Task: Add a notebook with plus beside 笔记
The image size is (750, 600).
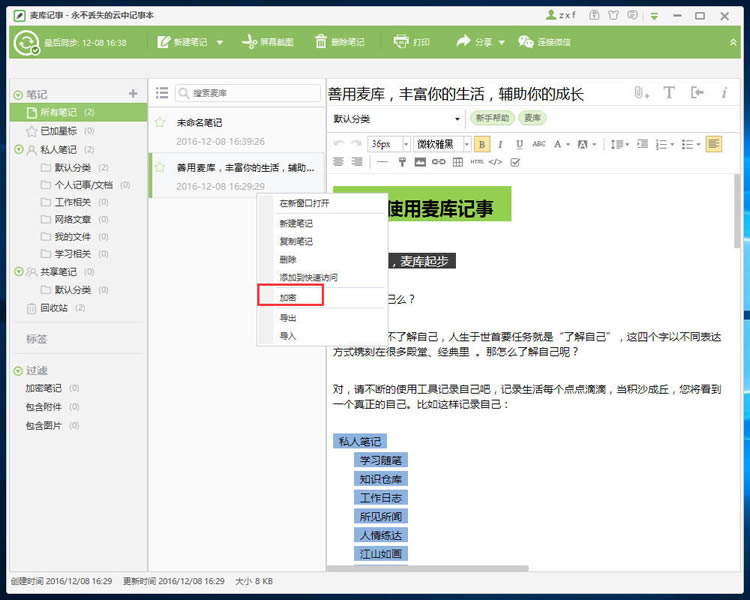Action: coord(133,94)
